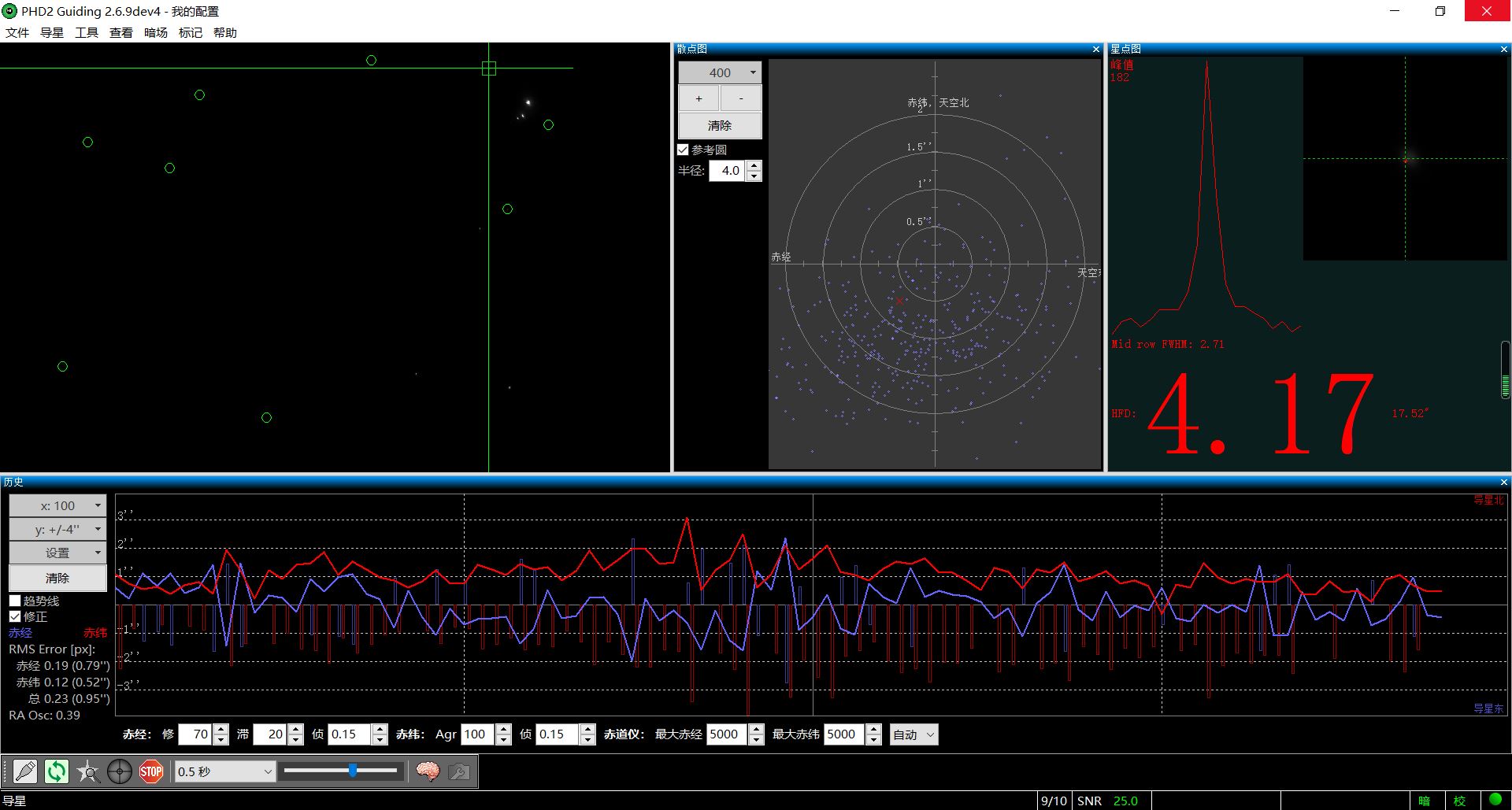Image resolution: width=1512 pixels, height=810 pixels.
Task: Click the camera setup wrench icon
Action: tap(459, 771)
